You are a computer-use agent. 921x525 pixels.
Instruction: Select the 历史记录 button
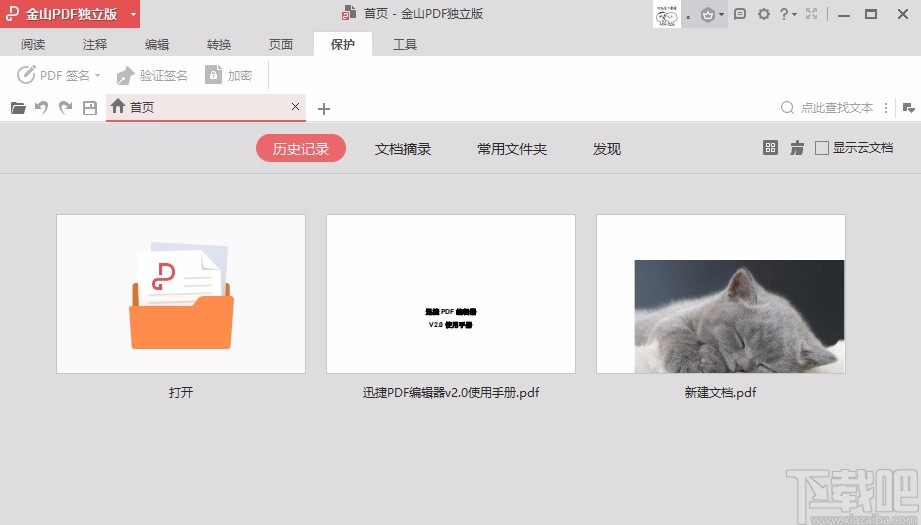pos(301,149)
